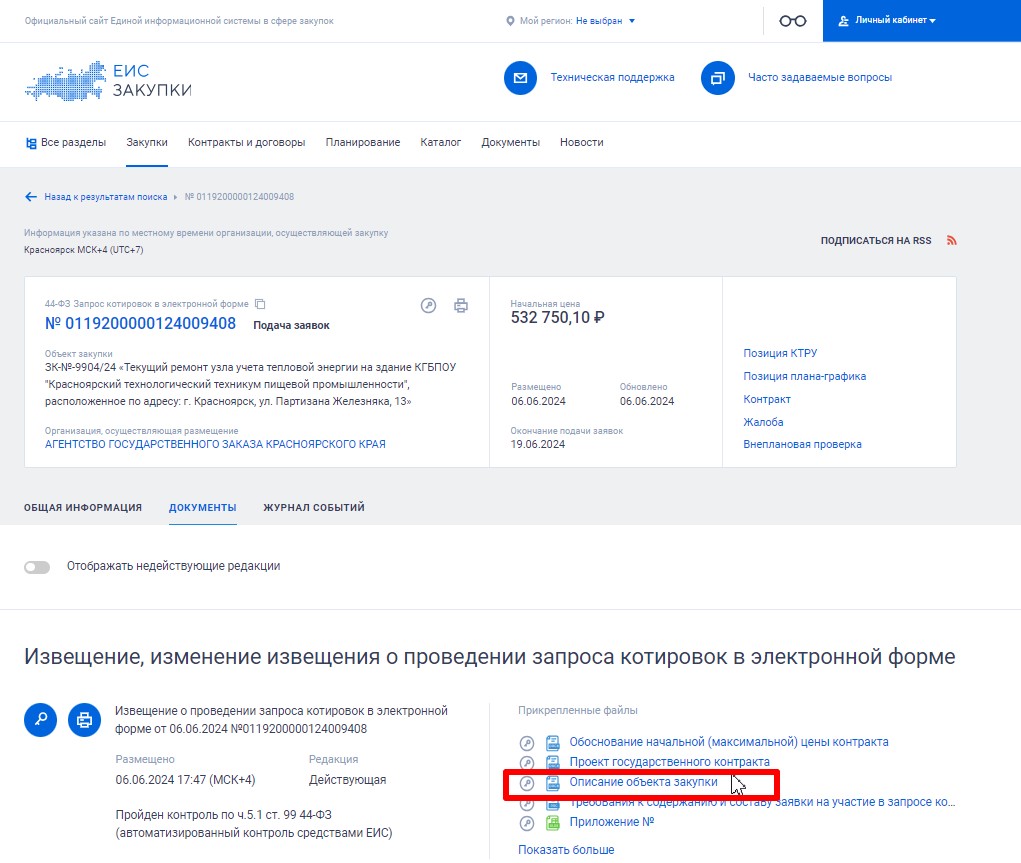Download Проект государственного контракта file
Screen dimensions: 1021x863
(x=669, y=762)
